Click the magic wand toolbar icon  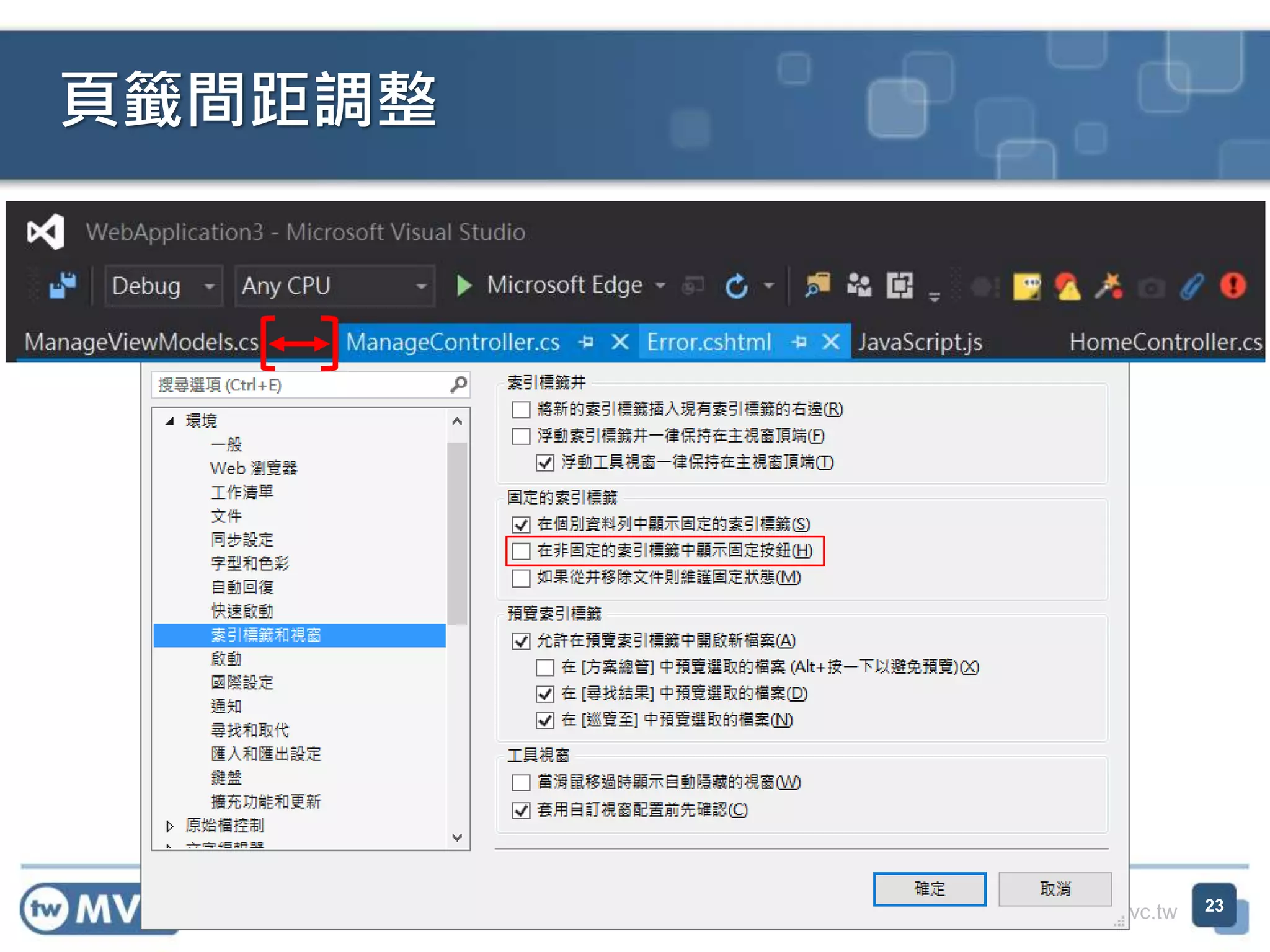point(1109,286)
